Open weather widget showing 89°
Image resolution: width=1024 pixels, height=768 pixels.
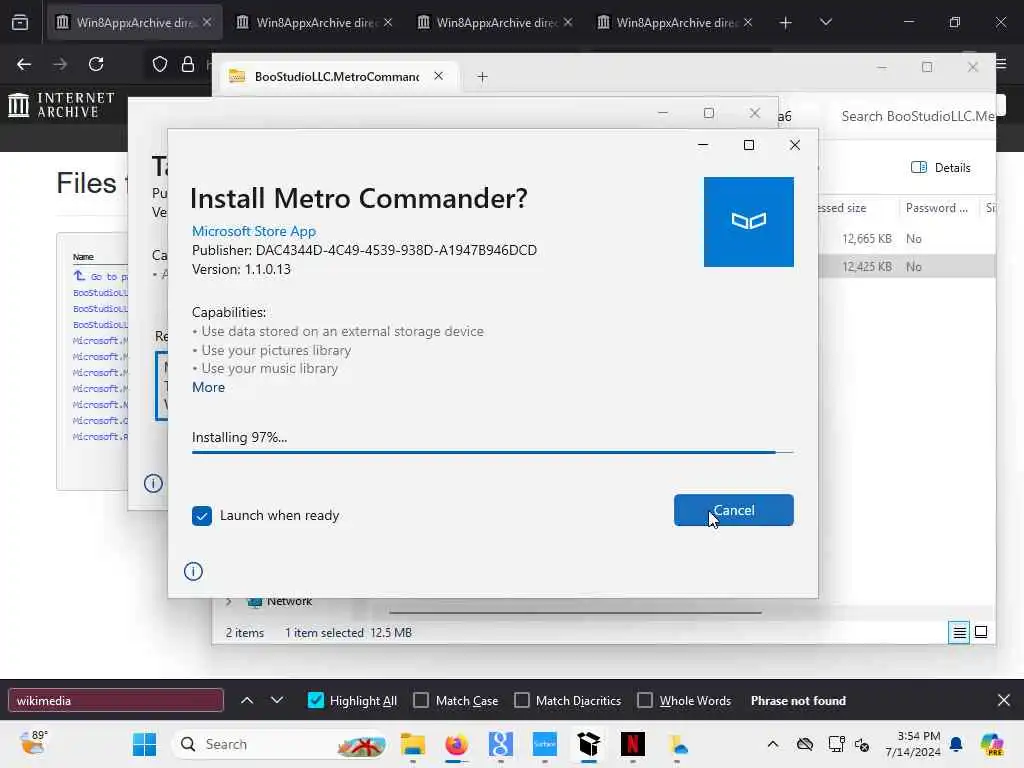pyautogui.click(x=33, y=743)
